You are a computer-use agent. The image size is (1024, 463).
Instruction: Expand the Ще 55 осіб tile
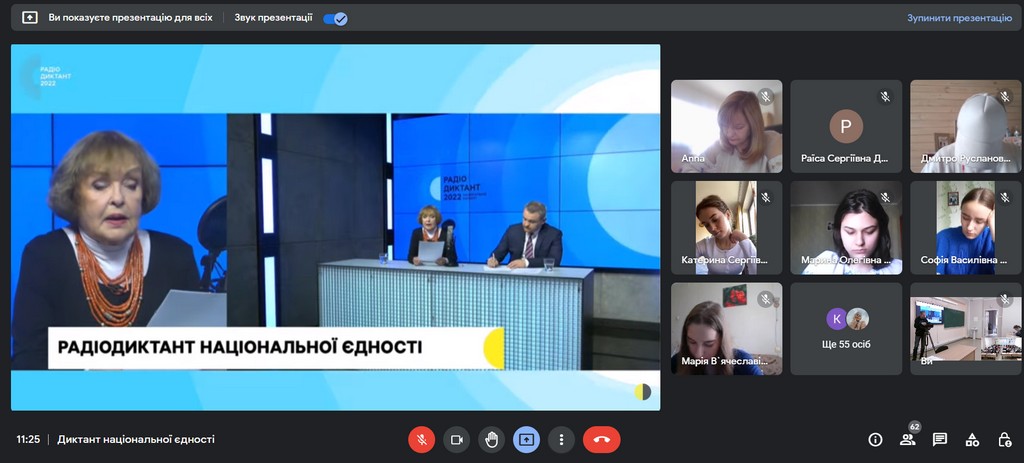pos(846,329)
